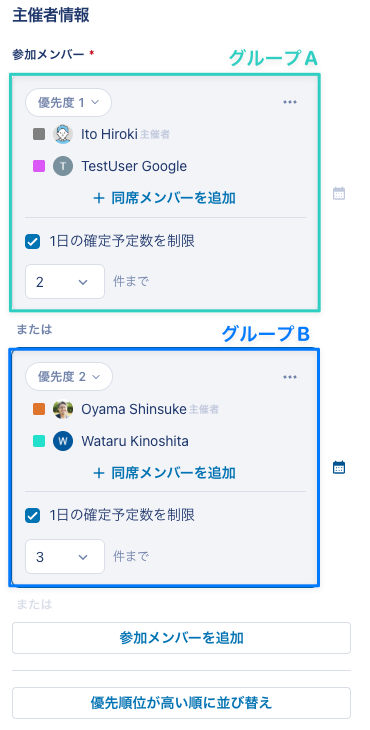Viewport: 370px width, 730px height.
Task: Click Ito Hiroki's avatar icon
Action: click(63, 135)
